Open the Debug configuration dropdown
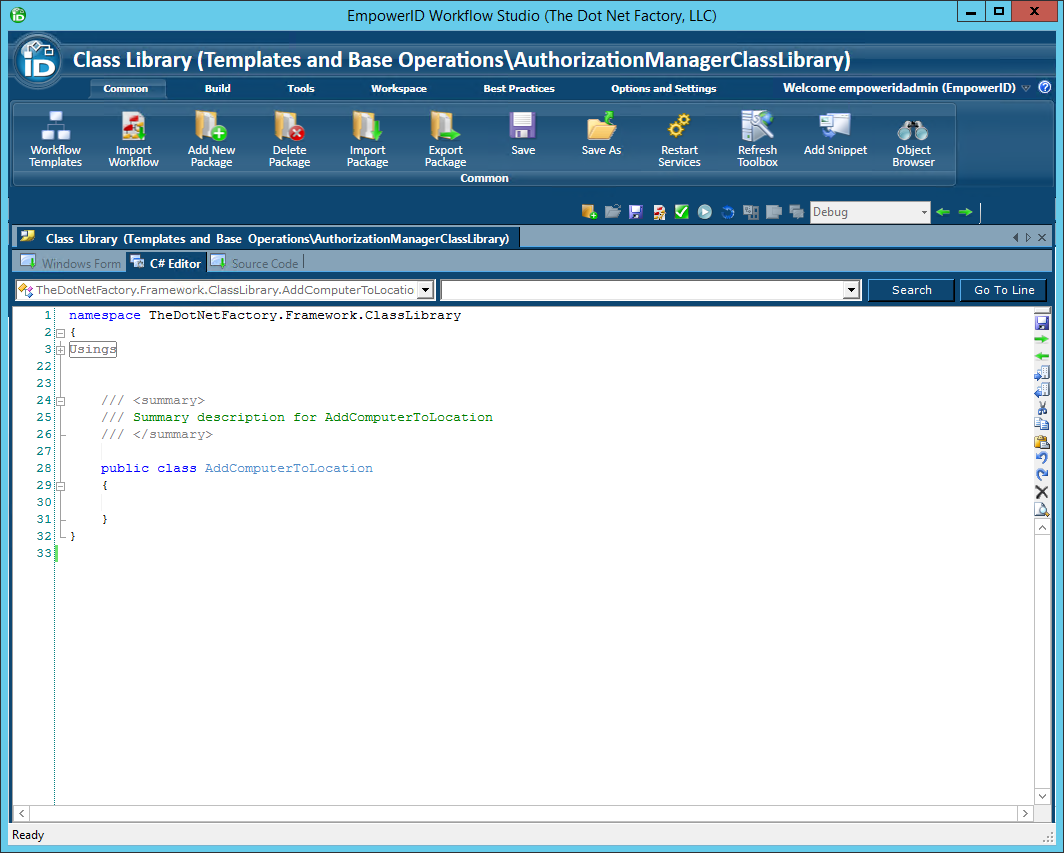The width and height of the screenshot is (1064, 853). click(x=923, y=212)
